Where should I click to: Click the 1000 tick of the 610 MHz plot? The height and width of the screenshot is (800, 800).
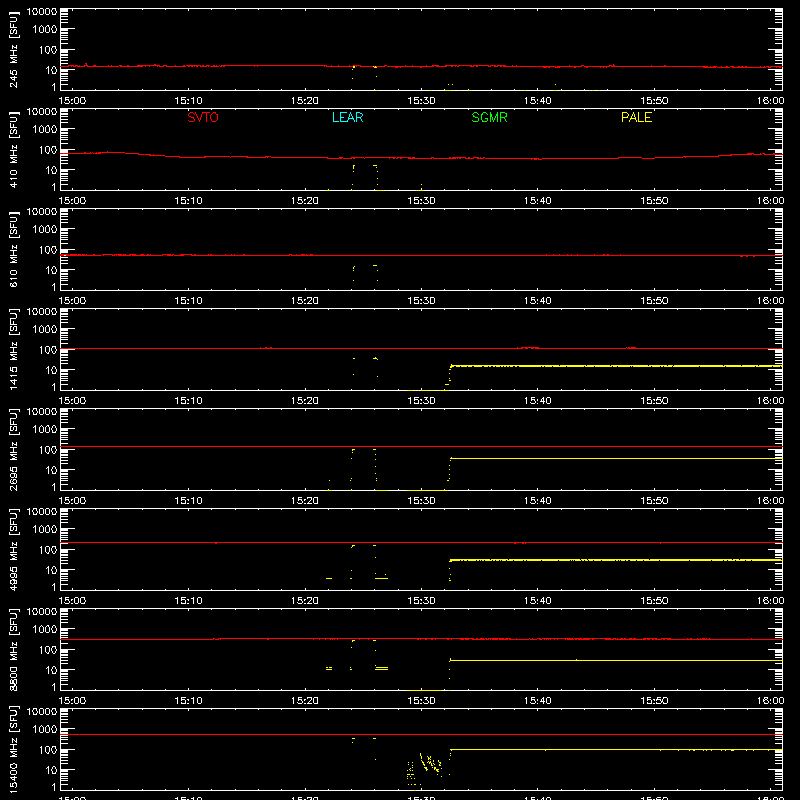(45, 230)
